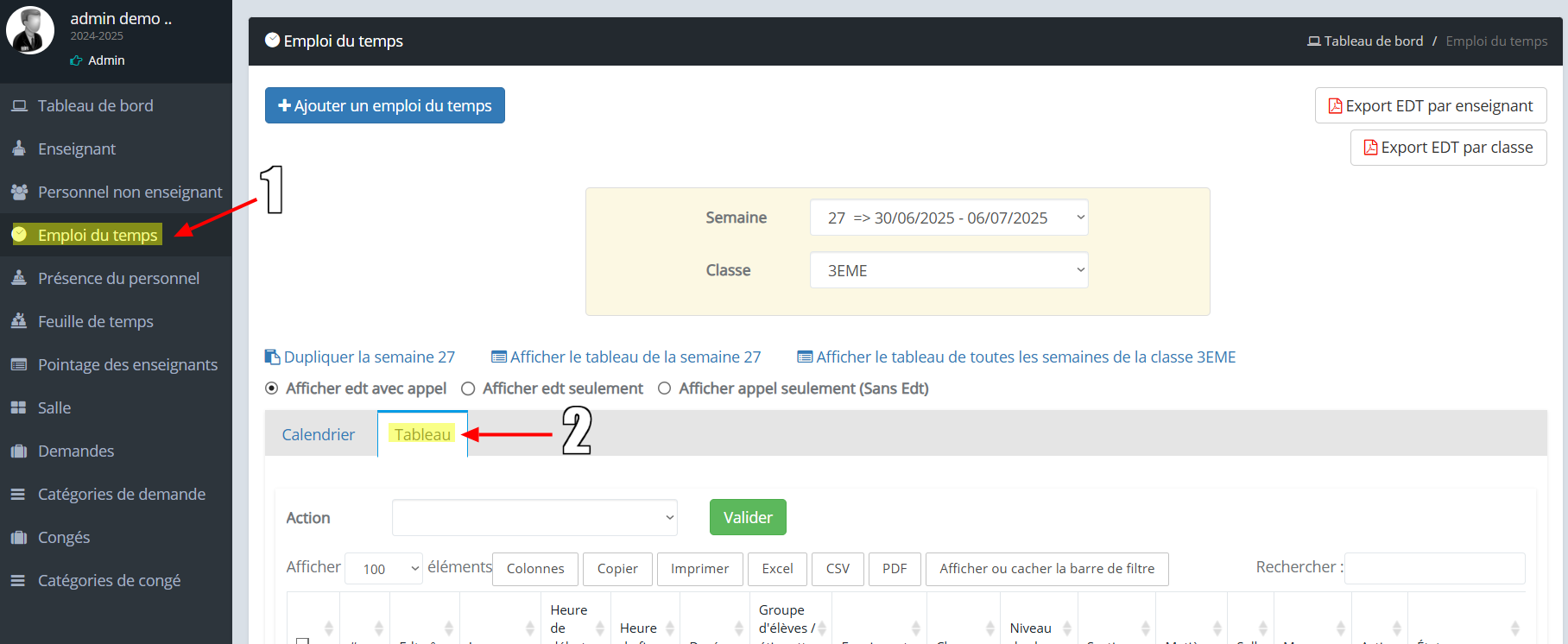The height and width of the screenshot is (644, 1568).
Task: Export table with PDF button
Action: point(895,569)
